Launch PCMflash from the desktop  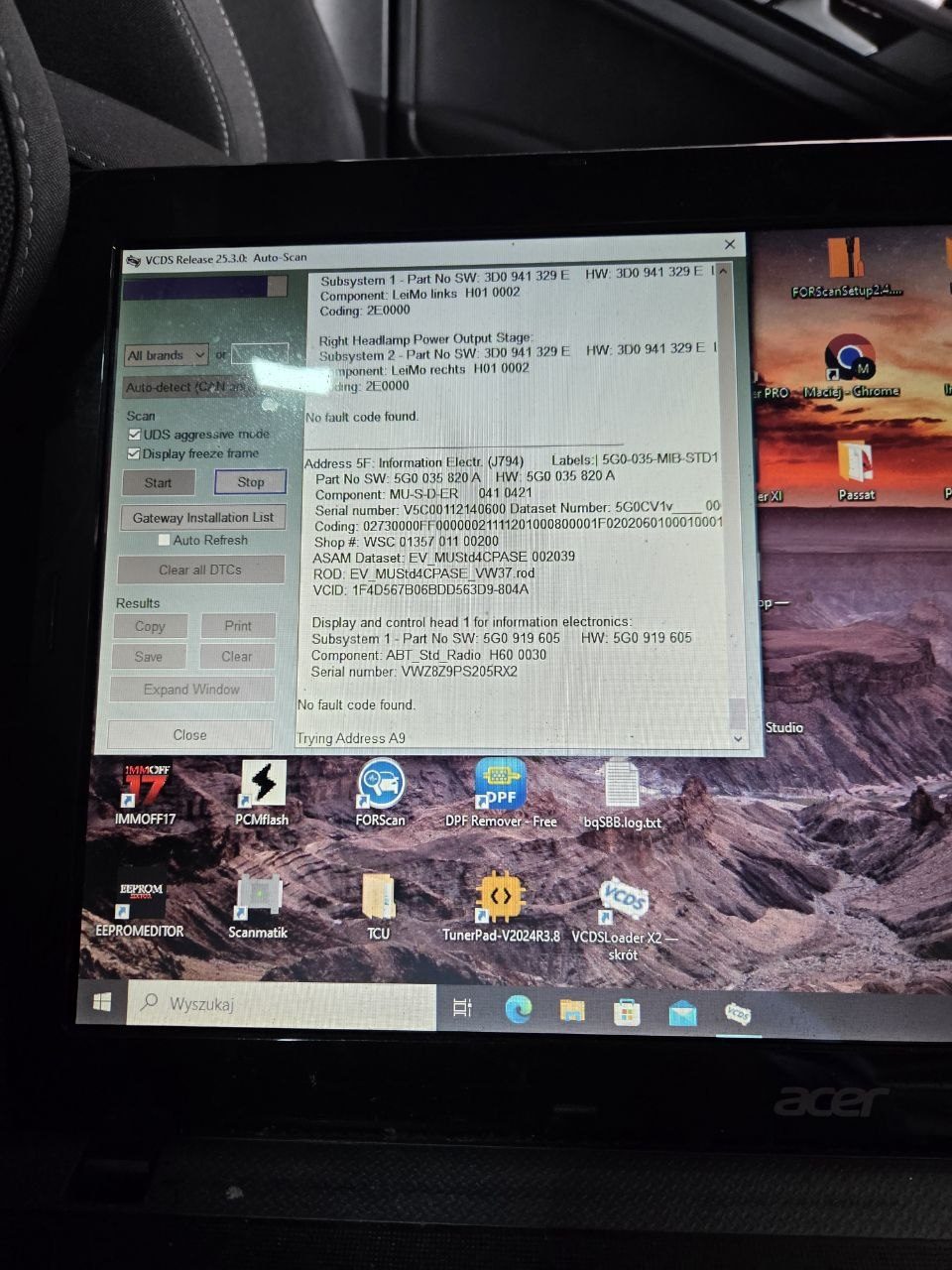(262, 795)
